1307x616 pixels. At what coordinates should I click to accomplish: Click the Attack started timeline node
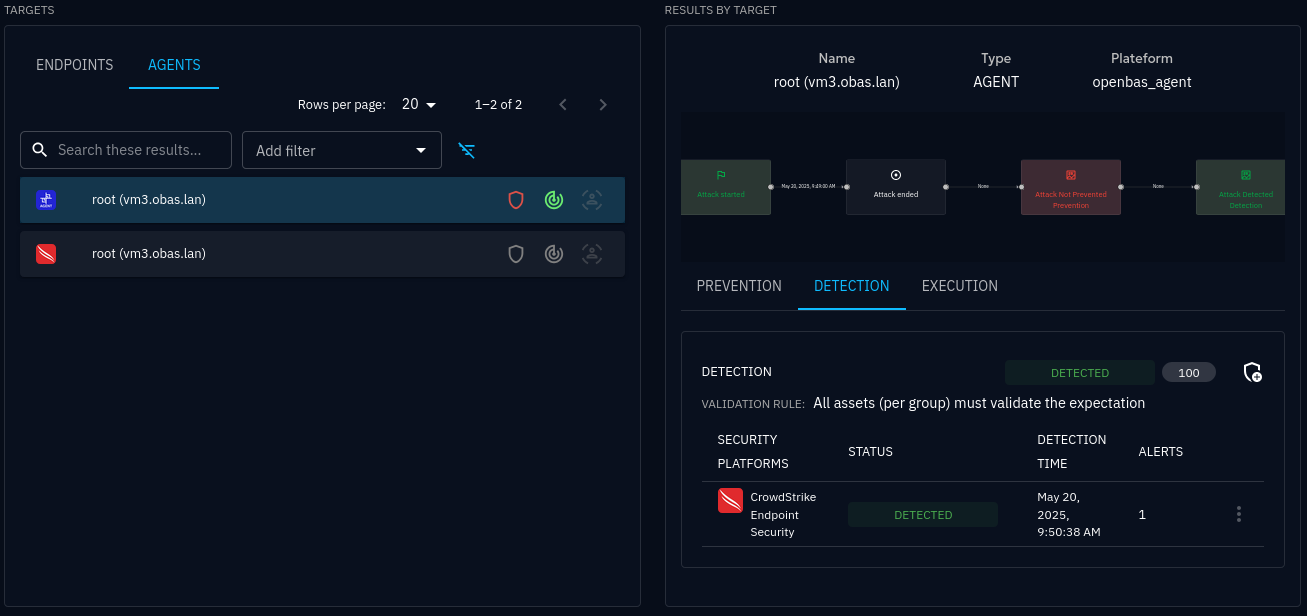[x=724, y=187]
